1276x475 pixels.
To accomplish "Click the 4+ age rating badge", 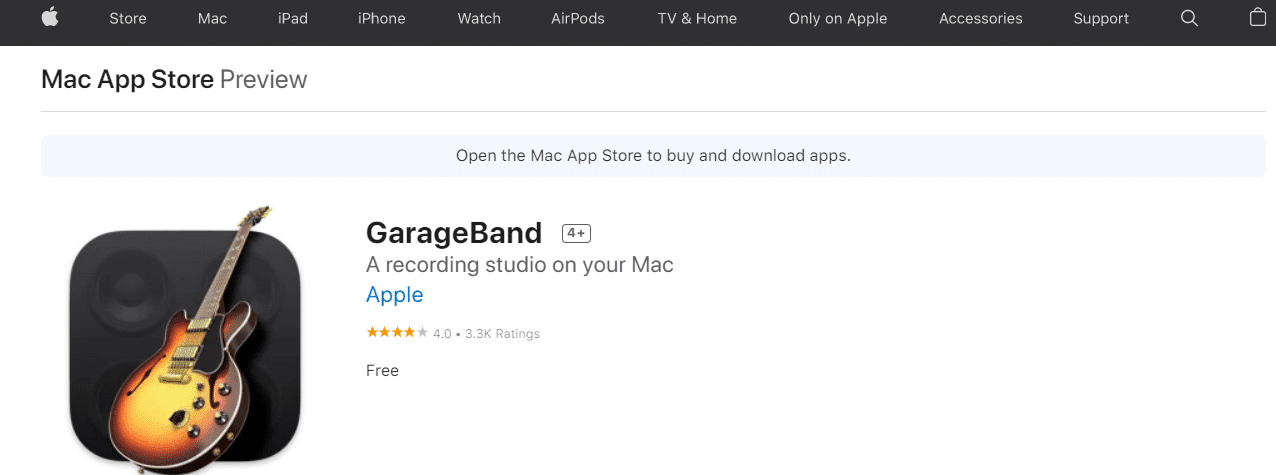I will (577, 233).
